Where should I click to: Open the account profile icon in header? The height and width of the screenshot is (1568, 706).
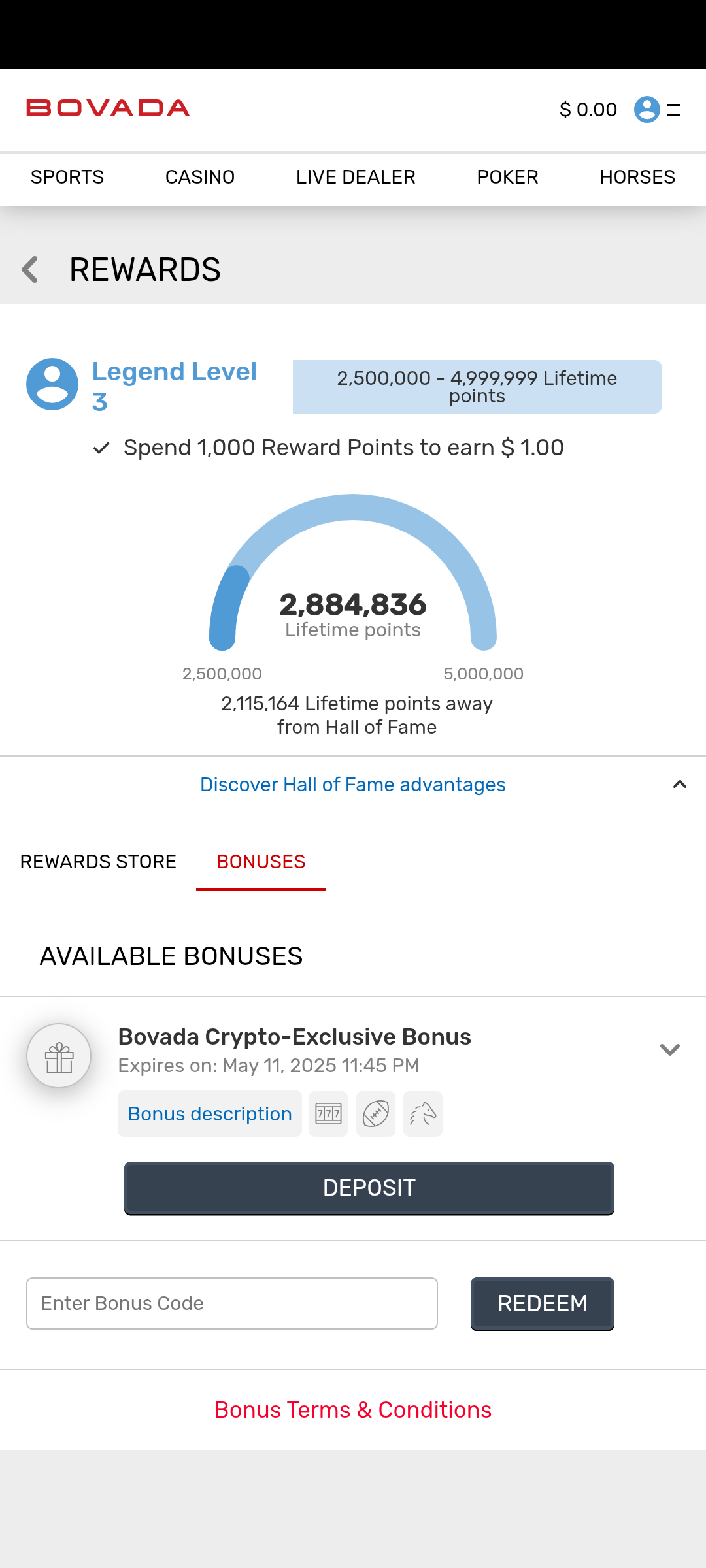coord(647,110)
